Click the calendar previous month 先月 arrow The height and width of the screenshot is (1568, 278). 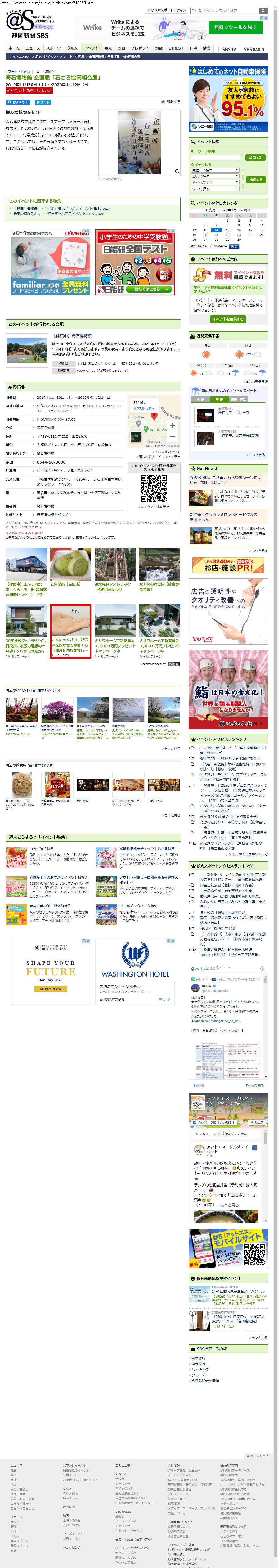point(210,210)
